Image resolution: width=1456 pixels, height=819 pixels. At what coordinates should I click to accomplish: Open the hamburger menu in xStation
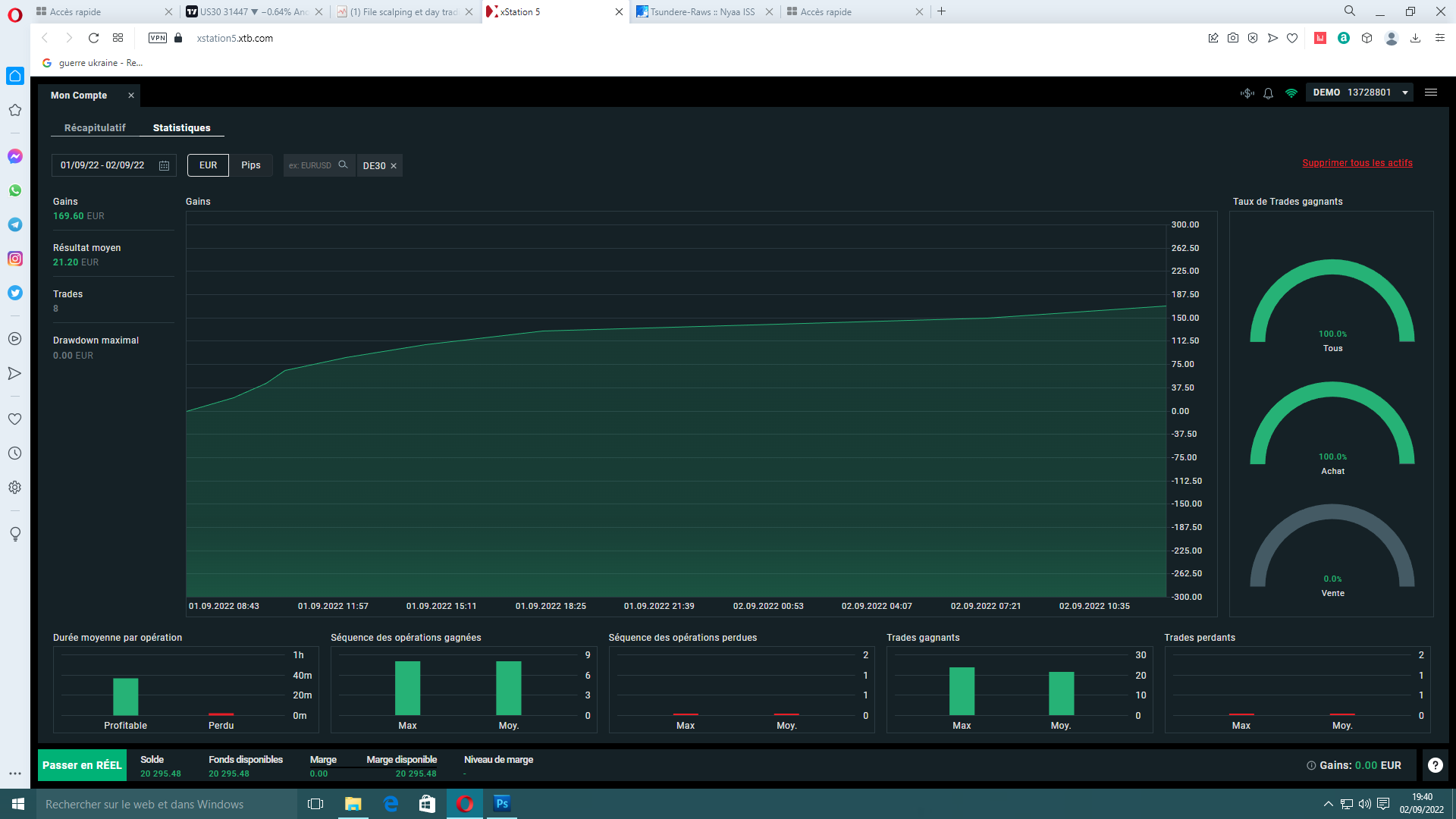pyautogui.click(x=1431, y=93)
